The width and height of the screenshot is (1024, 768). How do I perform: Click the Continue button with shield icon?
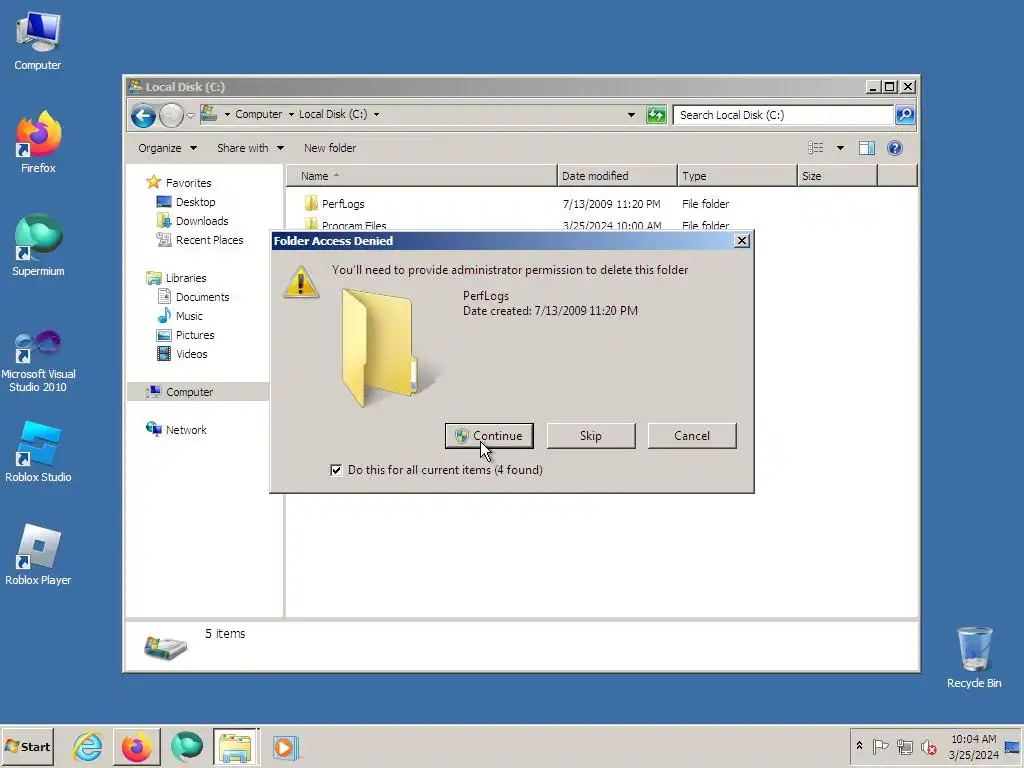(488, 436)
